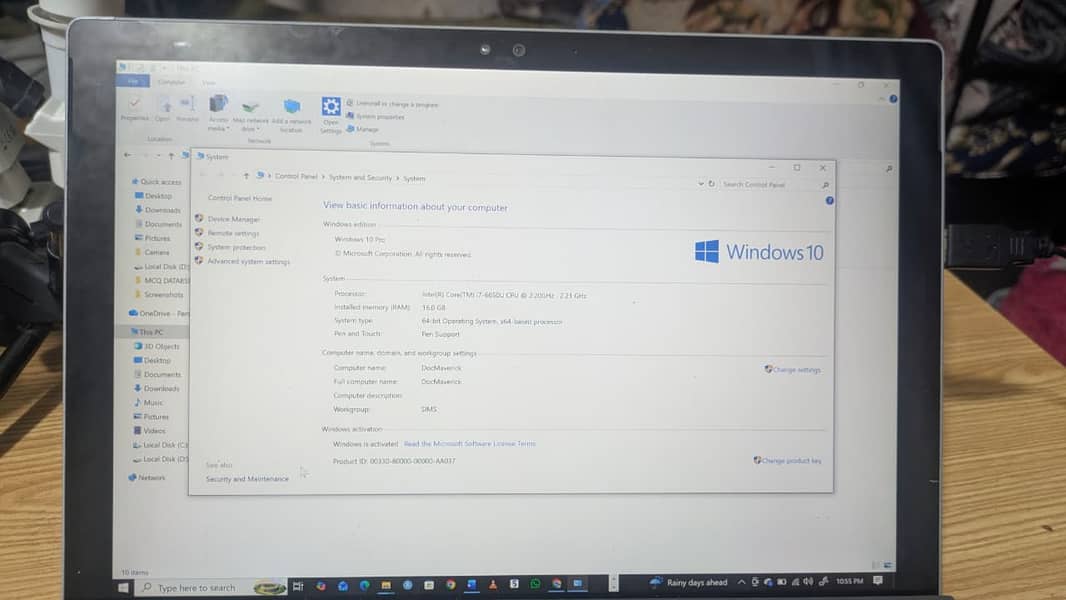Open WhatsApp icon on the taskbar
Image resolution: width=1066 pixels, height=600 pixels.
click(x=535, y=584)
